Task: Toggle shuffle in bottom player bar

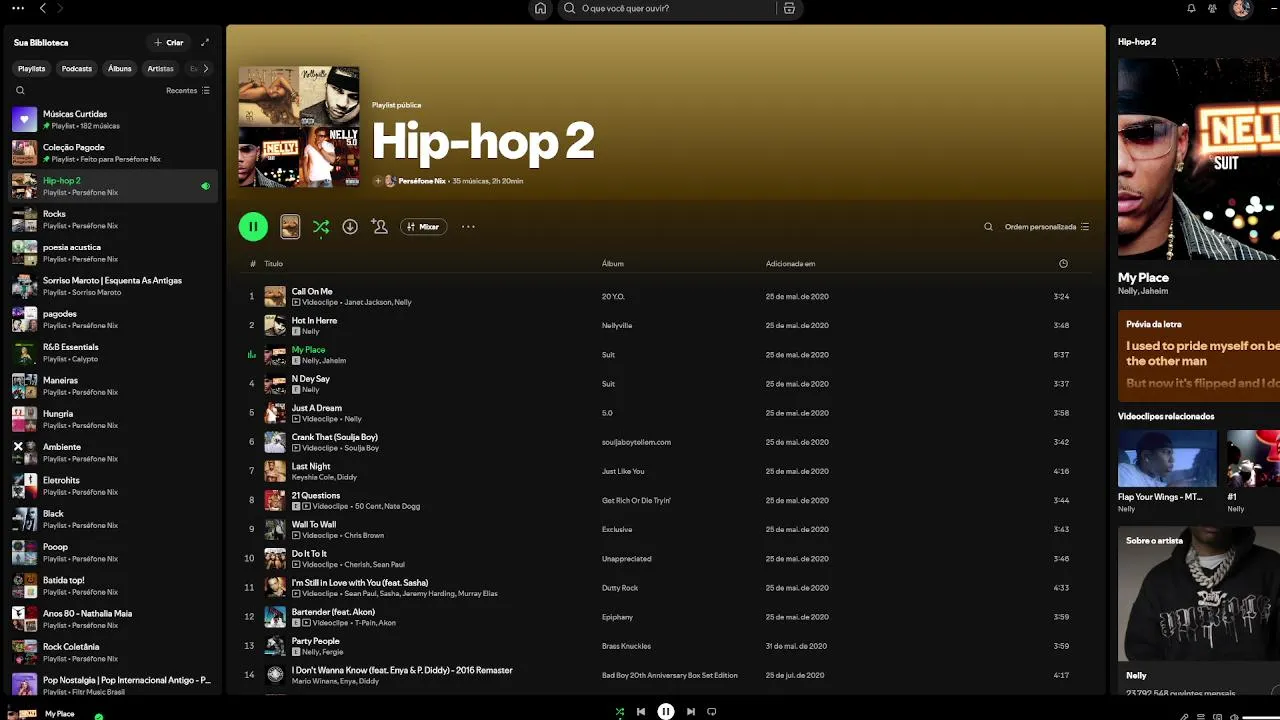Action: point(619,712)
